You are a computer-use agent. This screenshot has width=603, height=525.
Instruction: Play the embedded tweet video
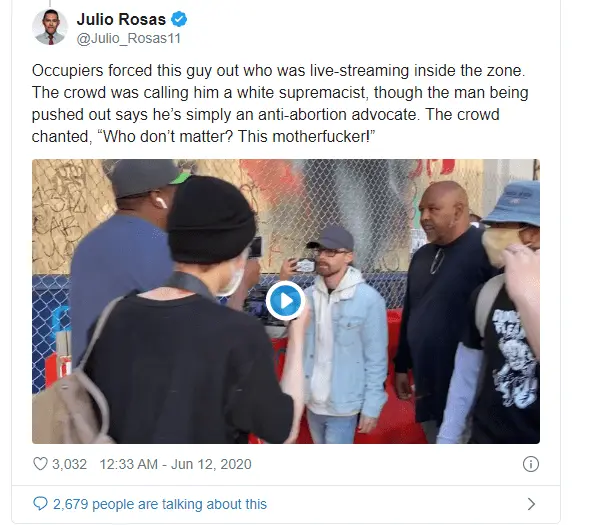pyautogui.click(x=285, y=300)
